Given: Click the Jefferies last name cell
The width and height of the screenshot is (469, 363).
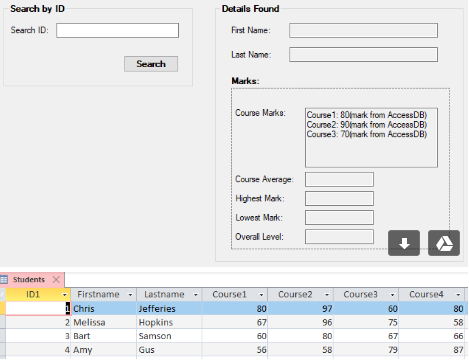Looking at the screenshot, I should [x=169, y=309].
